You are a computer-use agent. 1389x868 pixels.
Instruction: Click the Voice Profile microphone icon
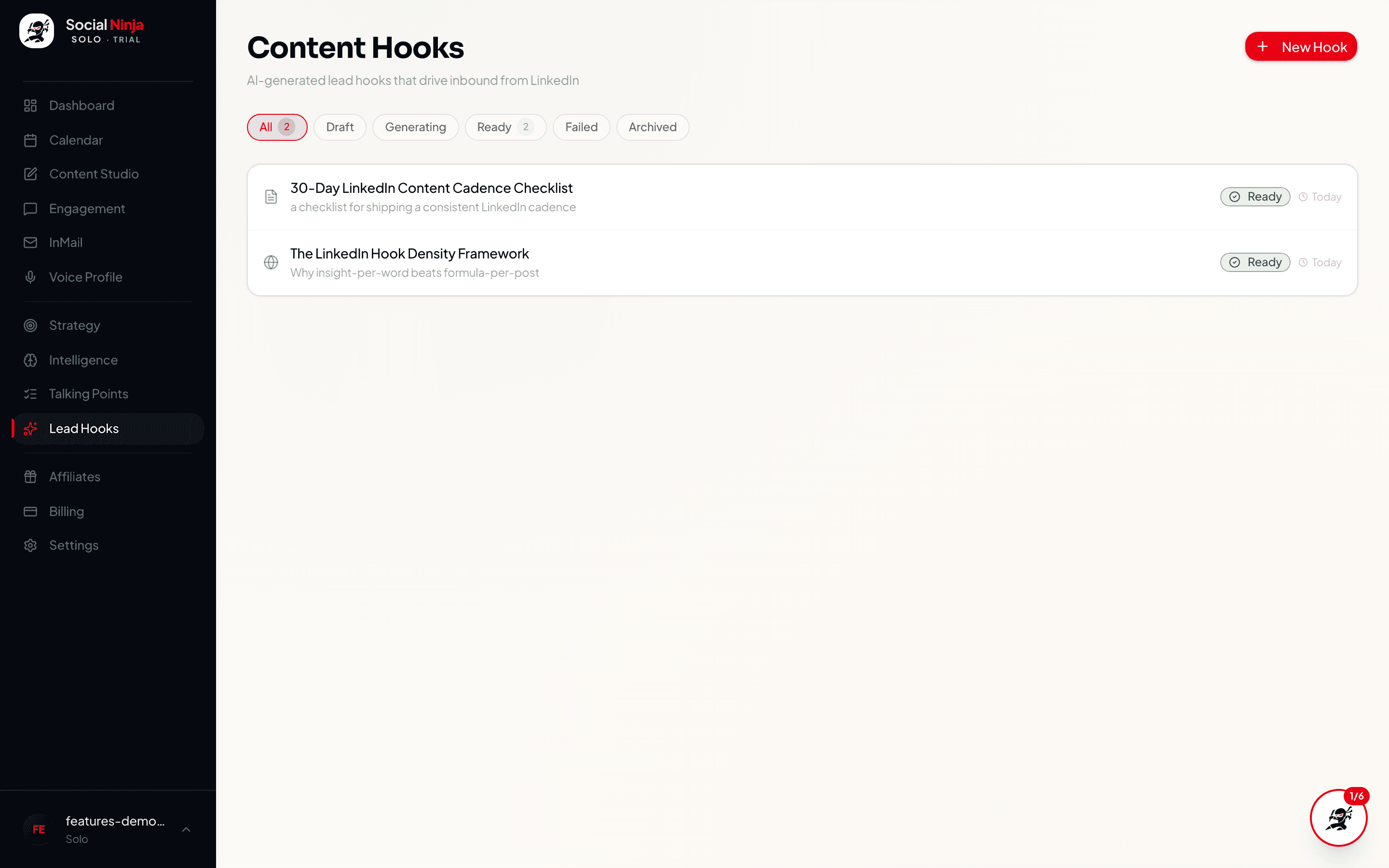click(30, 277)
